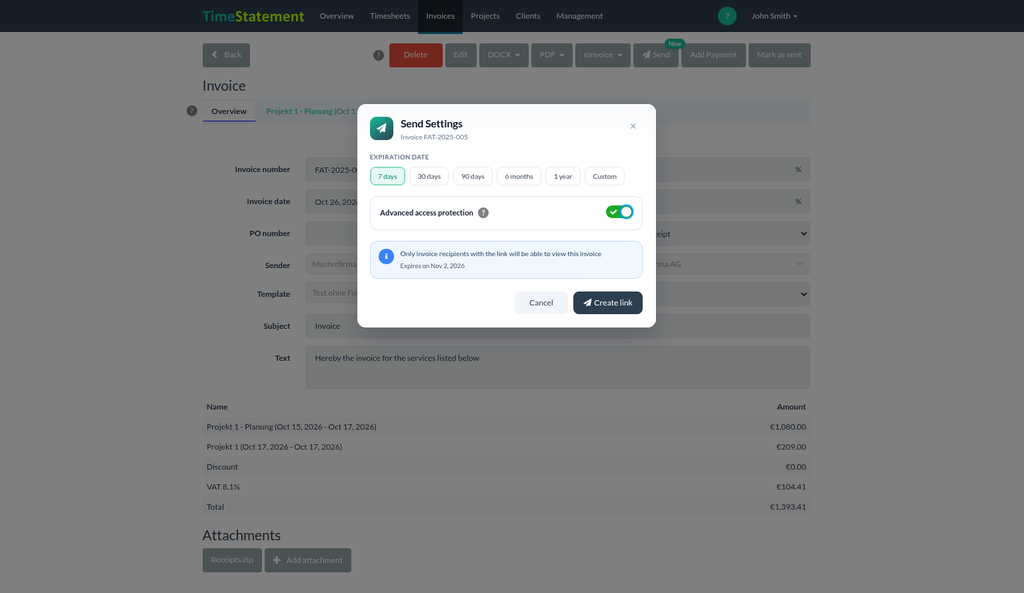1024x593 pixels.
Task: Click the TimeStatement logo
Action: [253, 16]
